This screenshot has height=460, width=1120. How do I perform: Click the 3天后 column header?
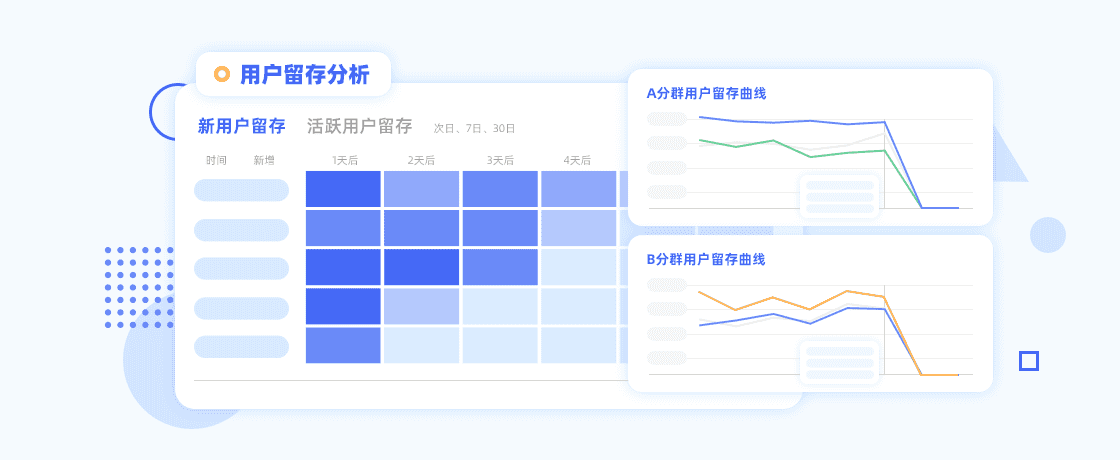click(x=500, y=160)
